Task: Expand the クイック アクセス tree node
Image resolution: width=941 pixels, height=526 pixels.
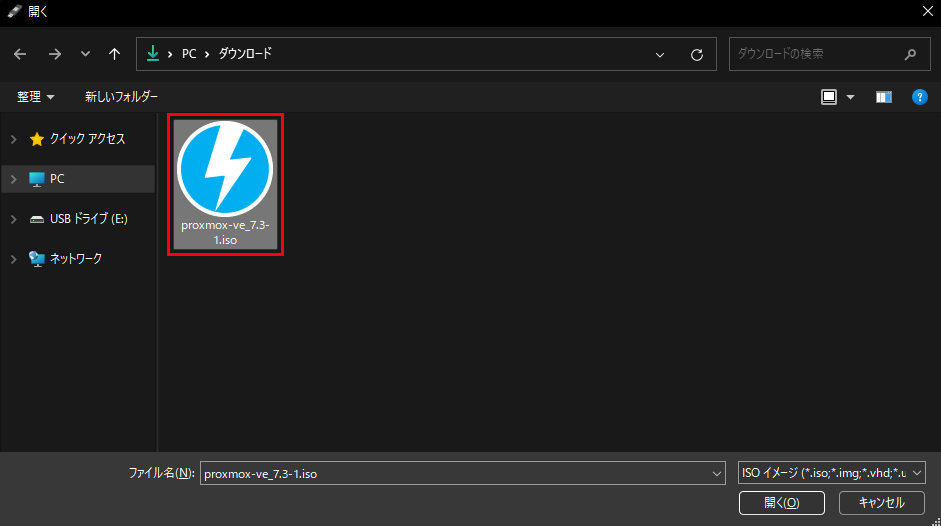Action: pos(14,139)
